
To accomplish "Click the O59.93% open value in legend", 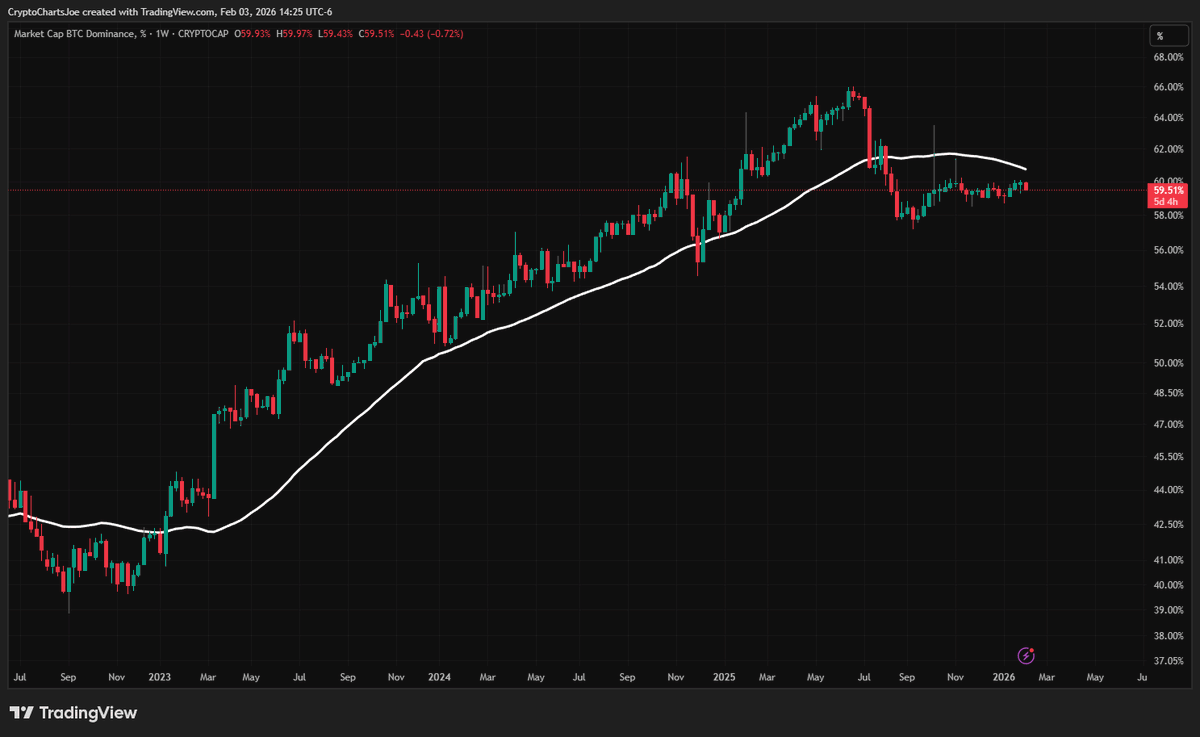I will pyautogui.click(x=252, y=33).
